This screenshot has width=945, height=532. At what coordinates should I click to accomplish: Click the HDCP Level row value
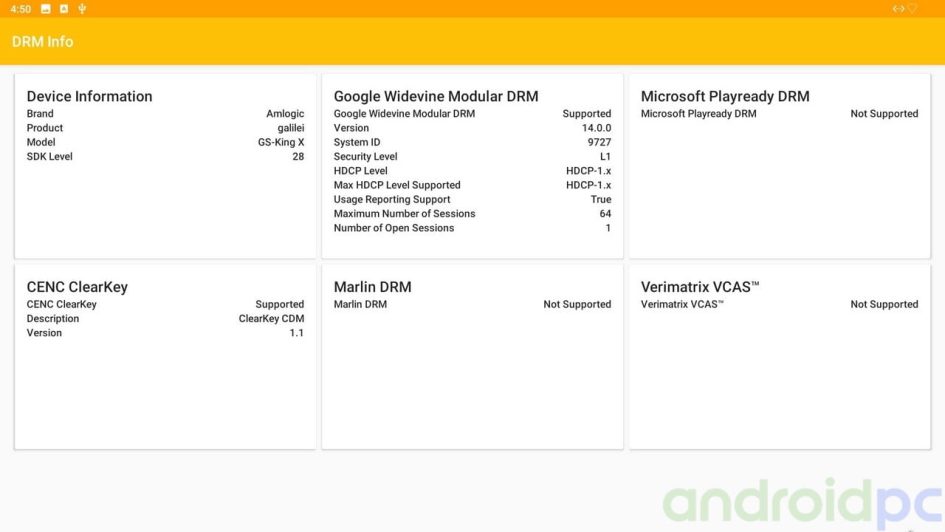click(588, 171)
